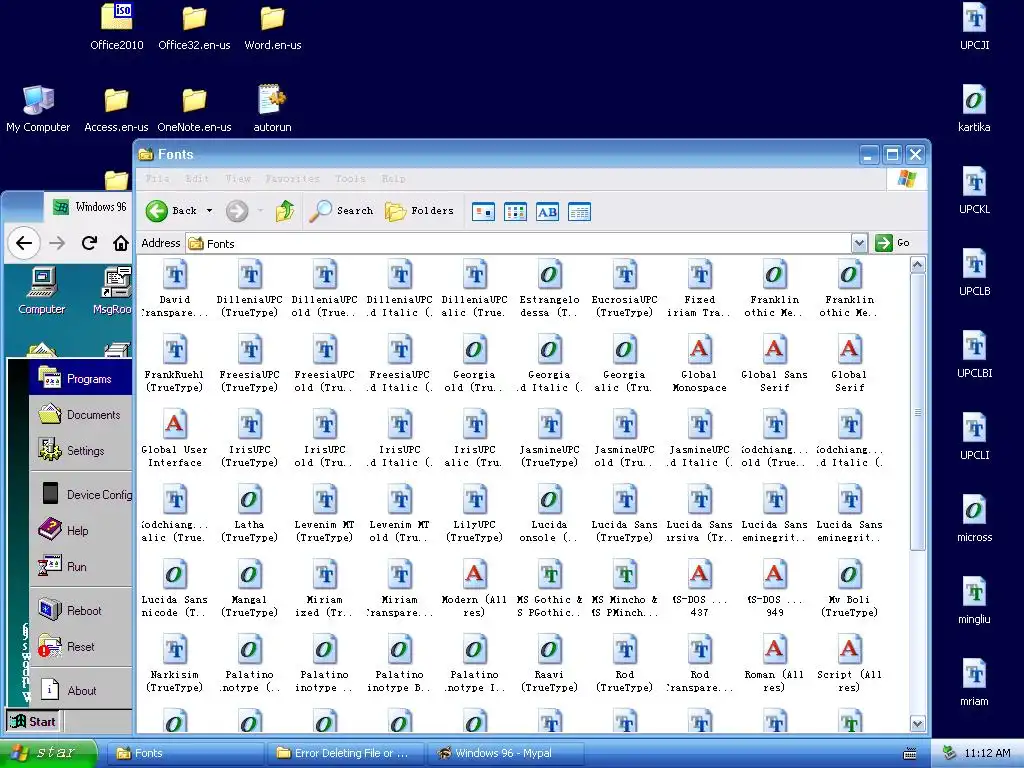1024x768 pixels.
Task: Select the kartika font desktop icon
Action: (974, 108)
